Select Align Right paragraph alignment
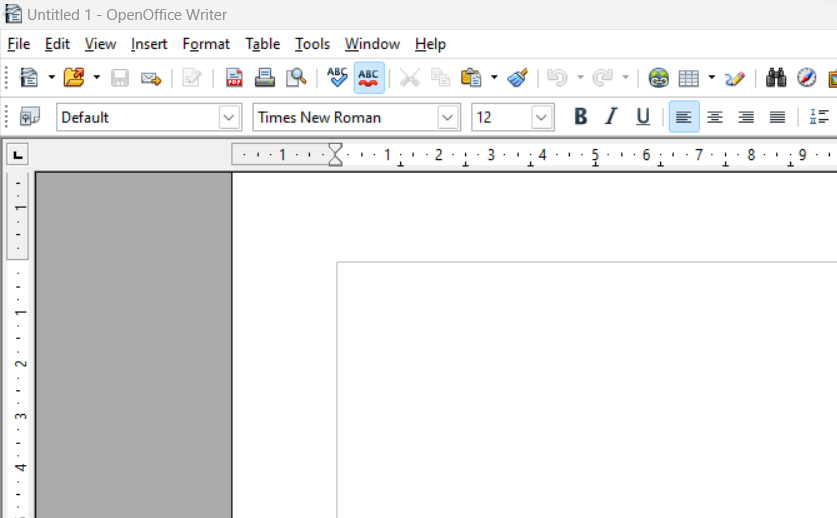This screenshot has height=518, width=837. 746,116
